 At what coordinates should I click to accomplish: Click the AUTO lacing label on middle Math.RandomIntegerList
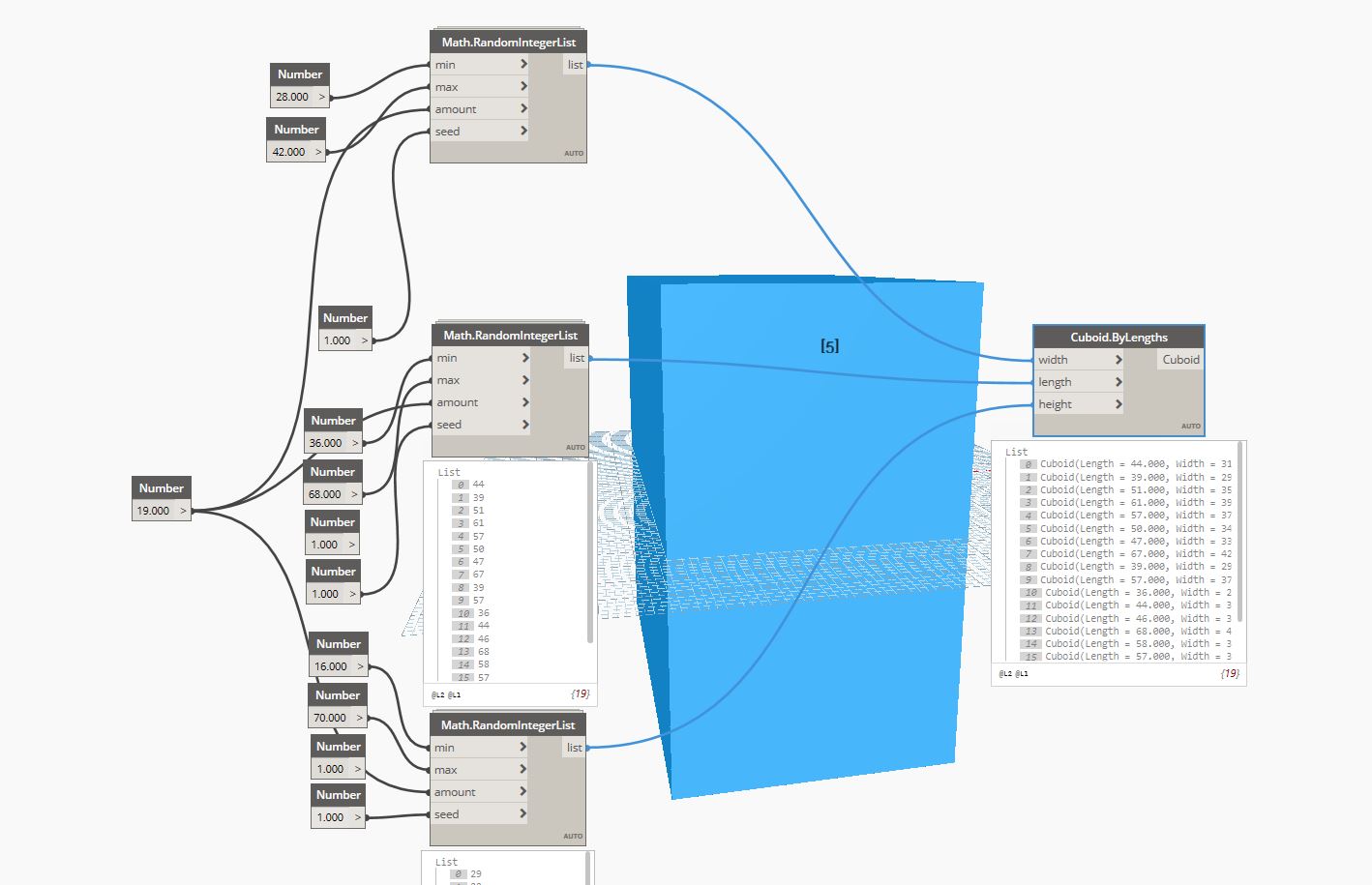[575, 448]
